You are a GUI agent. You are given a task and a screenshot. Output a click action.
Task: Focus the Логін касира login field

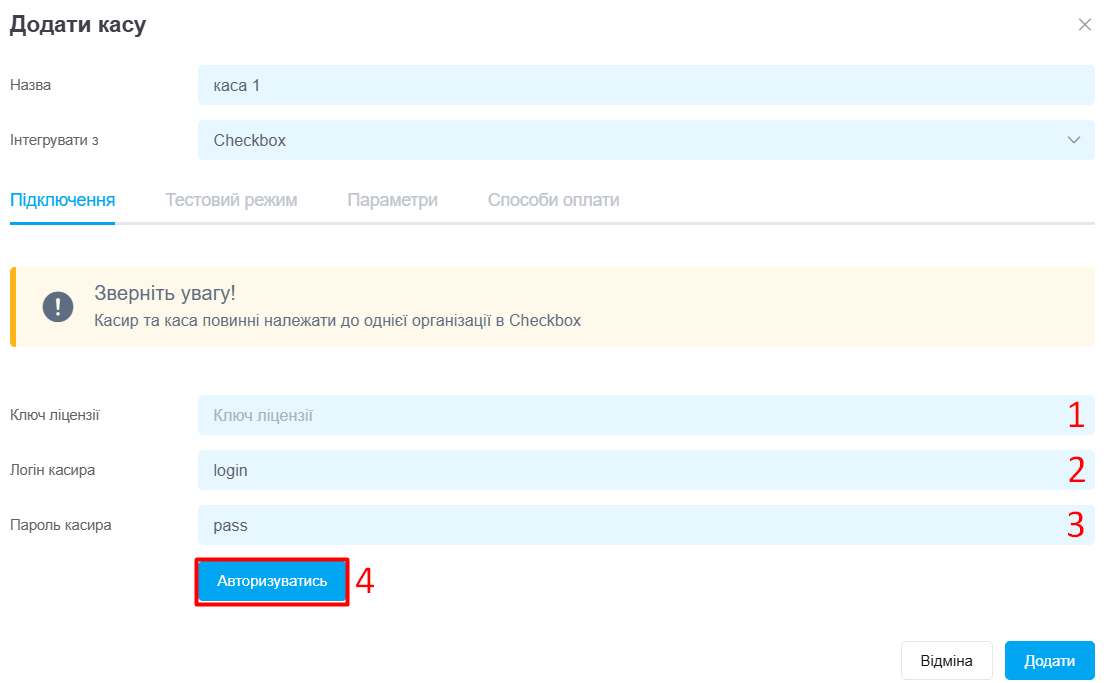tap(646, 470)
